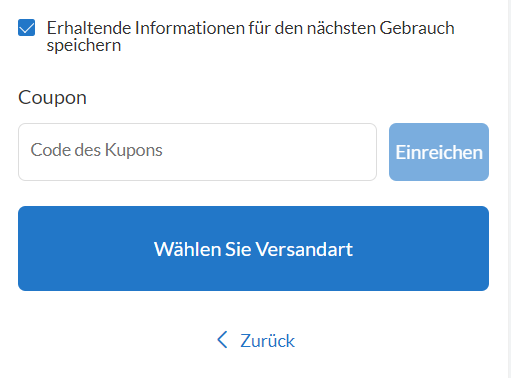Uncheck the save information checkbox

click(x=27, y=27)
